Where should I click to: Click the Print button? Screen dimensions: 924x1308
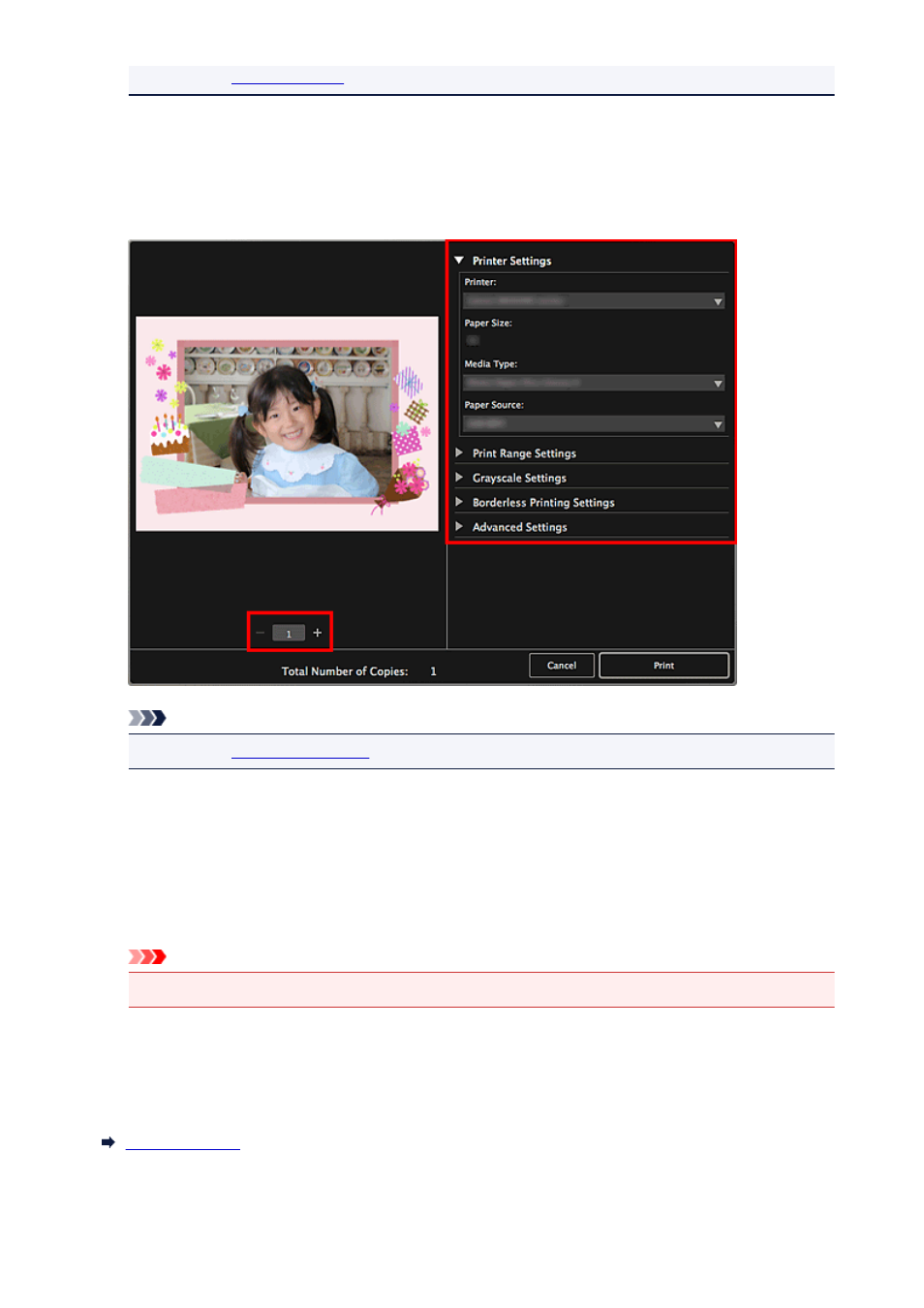pyautogui.click(x=663, y=666)
